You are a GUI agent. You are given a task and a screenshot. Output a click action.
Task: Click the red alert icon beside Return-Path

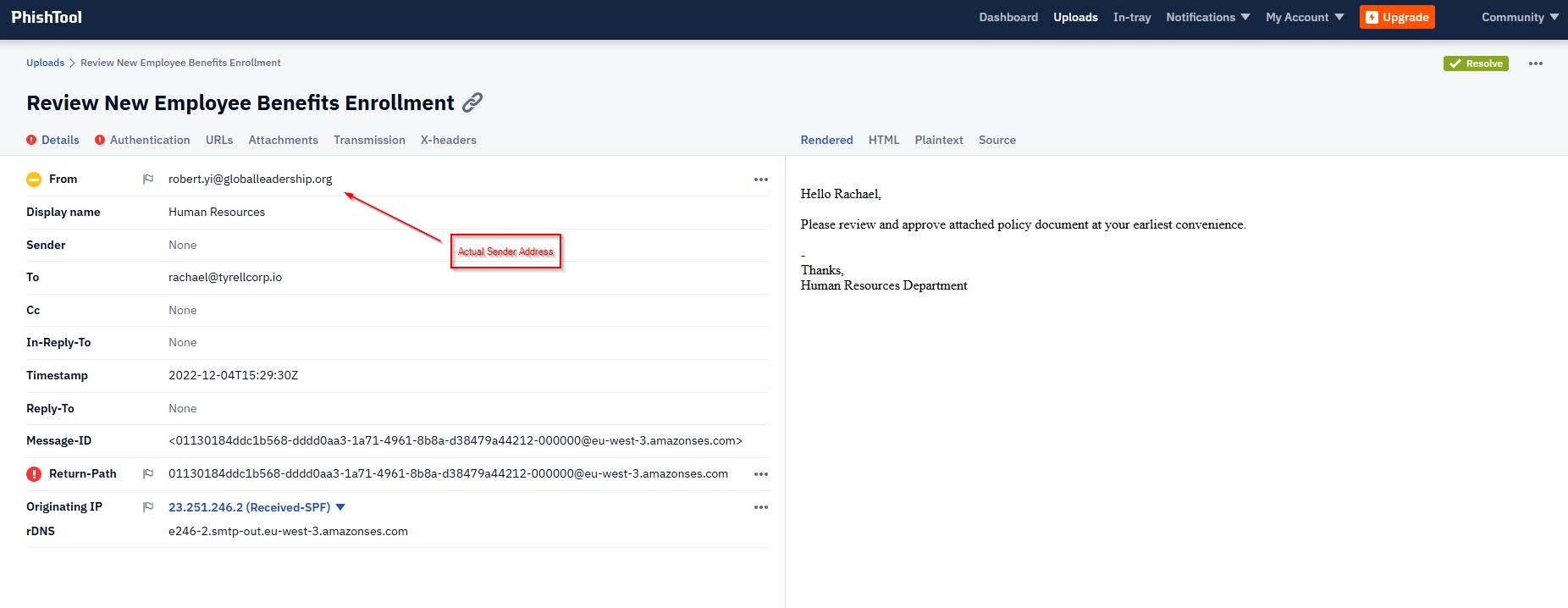[34, 474]
